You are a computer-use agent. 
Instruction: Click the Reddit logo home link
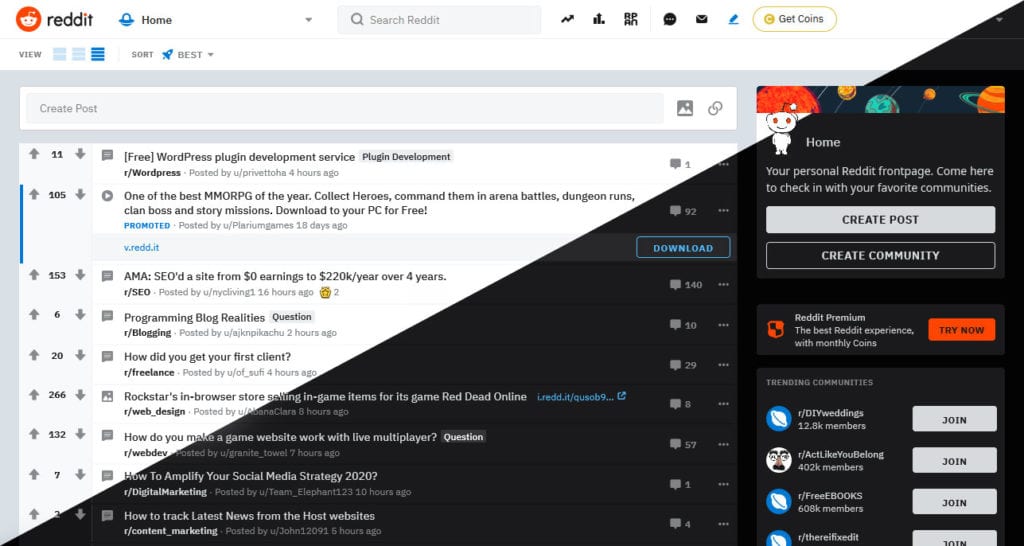pos(55,20)
